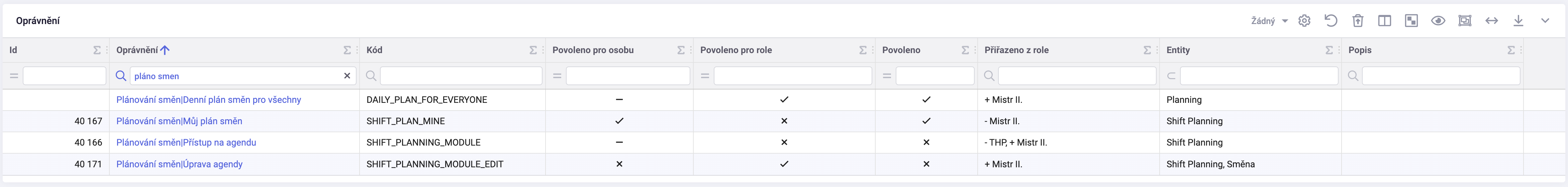Click the two-column layout icon

point(1384,21)
